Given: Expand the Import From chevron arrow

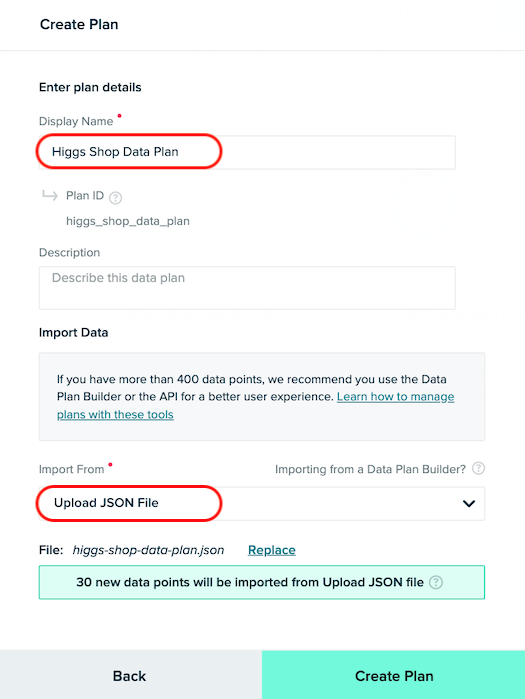Looking at the screenshot, I should 469,504.
